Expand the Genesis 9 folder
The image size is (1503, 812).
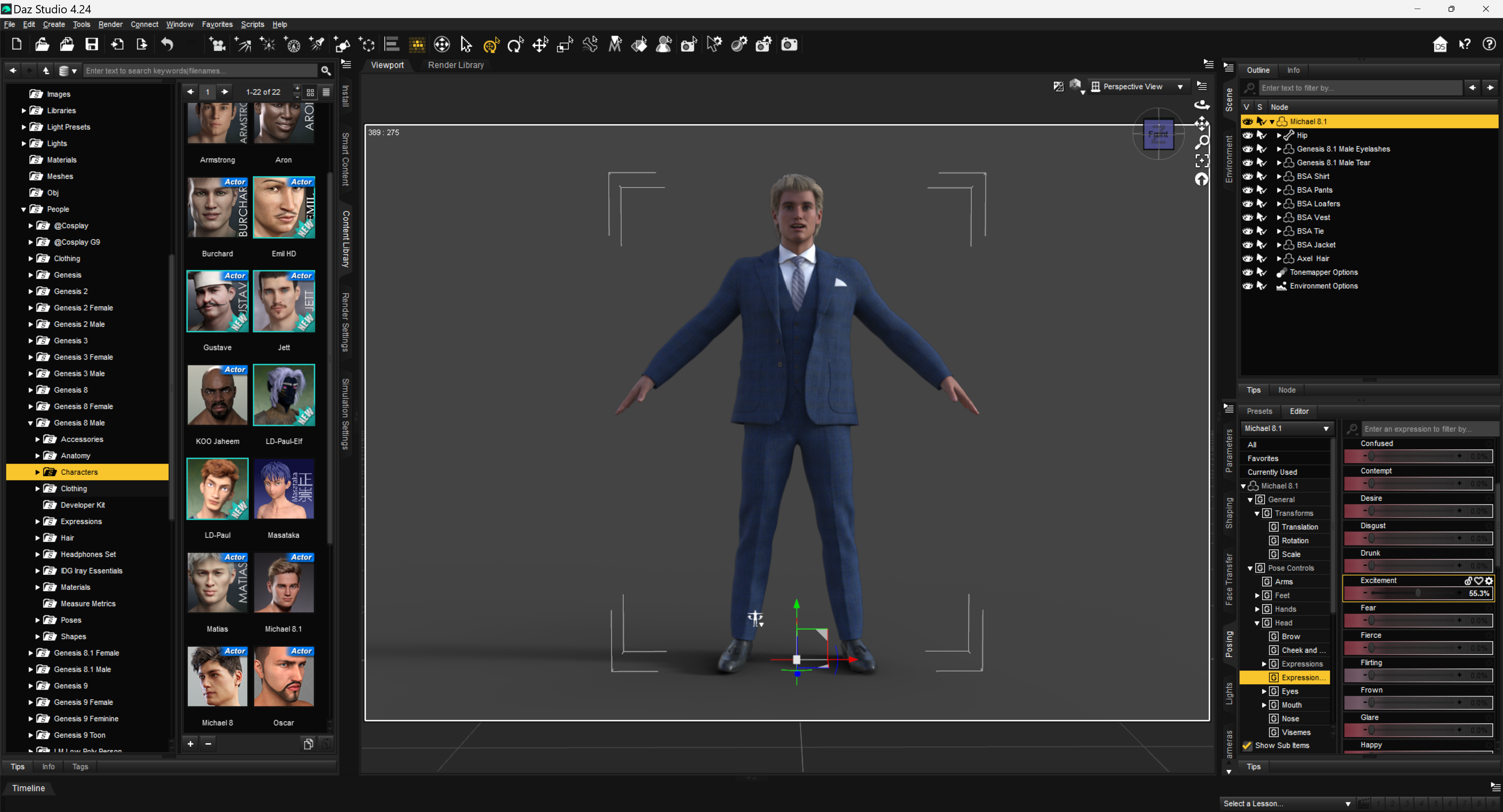(x=30, y=686)
